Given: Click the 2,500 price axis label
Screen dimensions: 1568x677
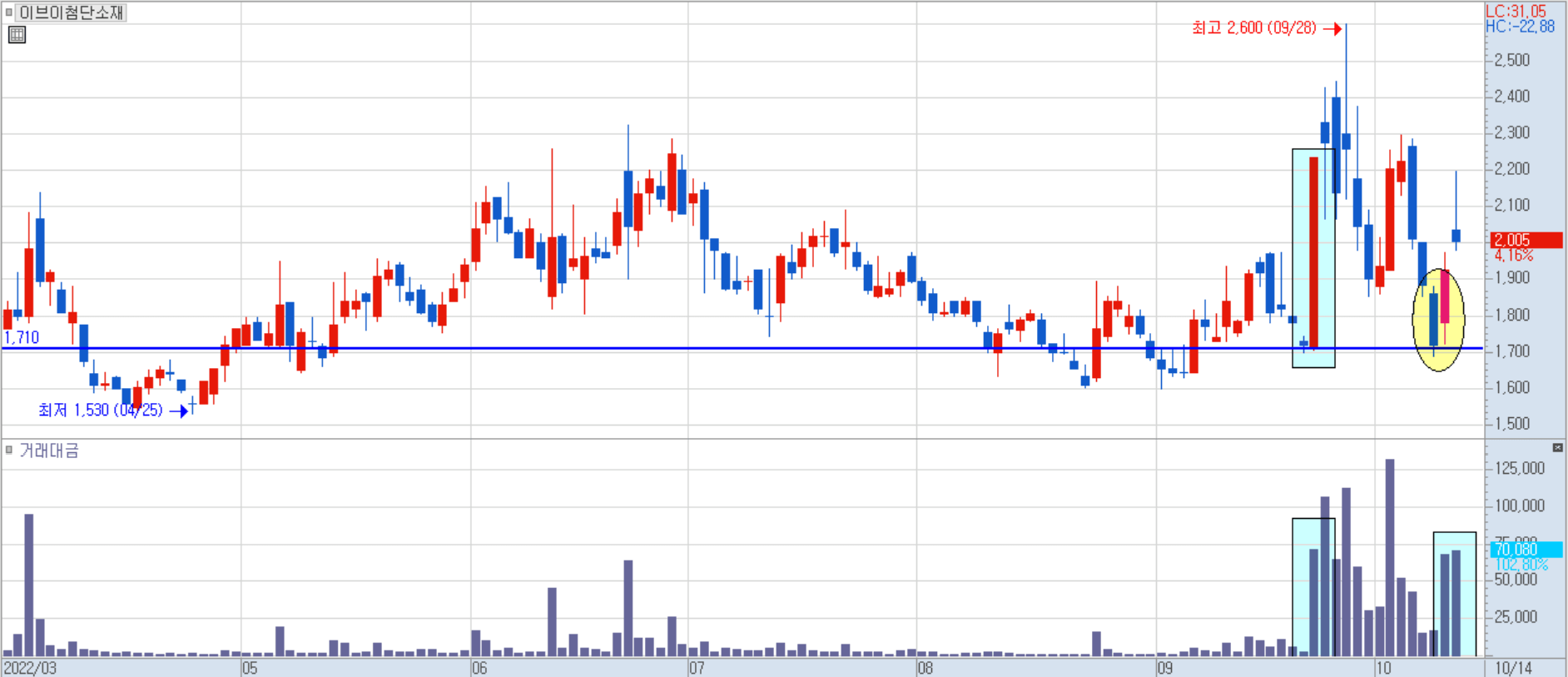Looking at the screenshot, I should coord(1512,60).
